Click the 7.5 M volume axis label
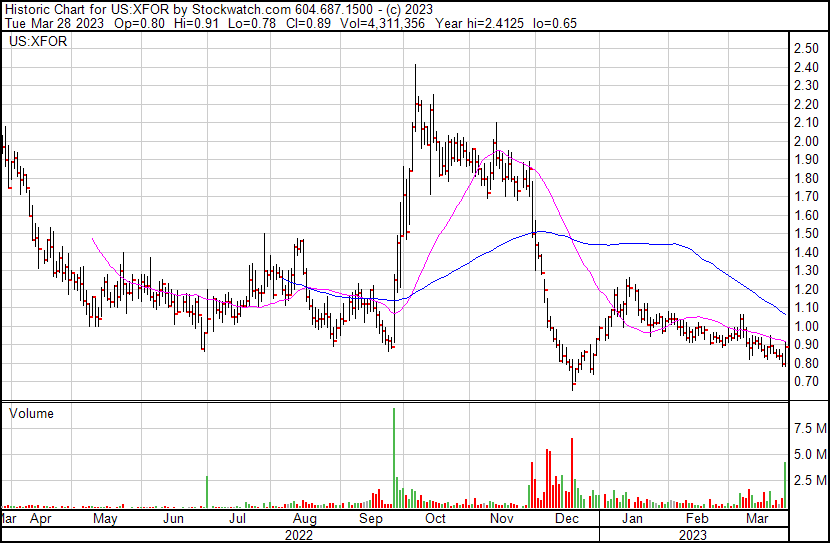The height and width of the screenshot is (543, 830). pos(810,428)
